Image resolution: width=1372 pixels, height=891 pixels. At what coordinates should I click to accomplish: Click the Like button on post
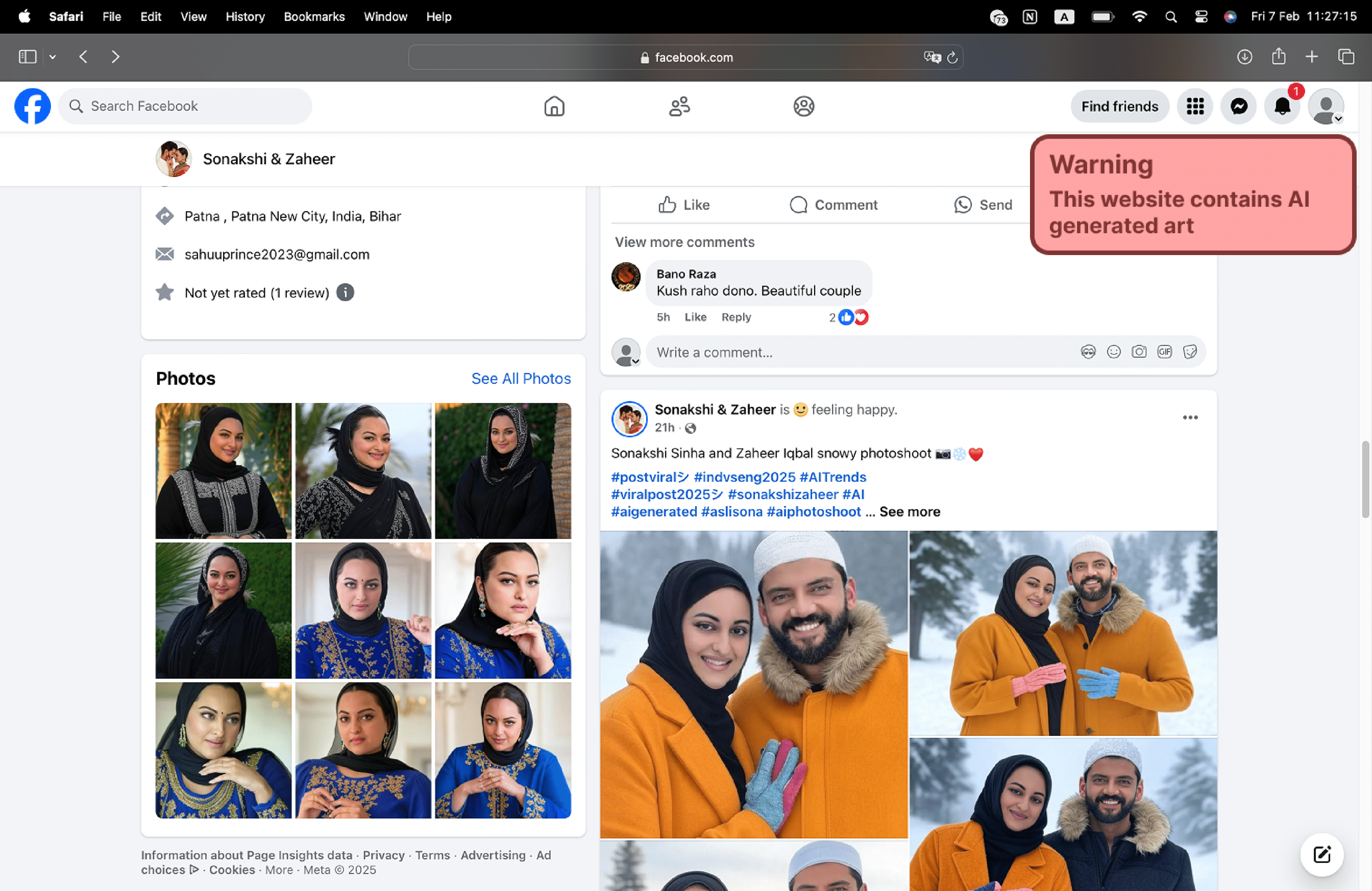click(684, 204)
